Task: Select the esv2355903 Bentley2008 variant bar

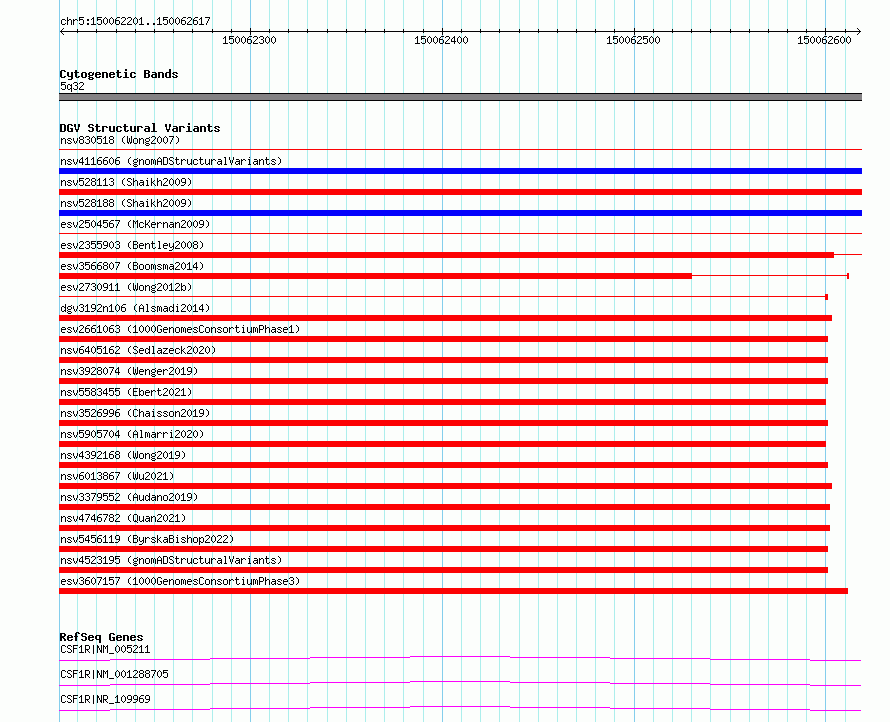Action: click(446, 255)
